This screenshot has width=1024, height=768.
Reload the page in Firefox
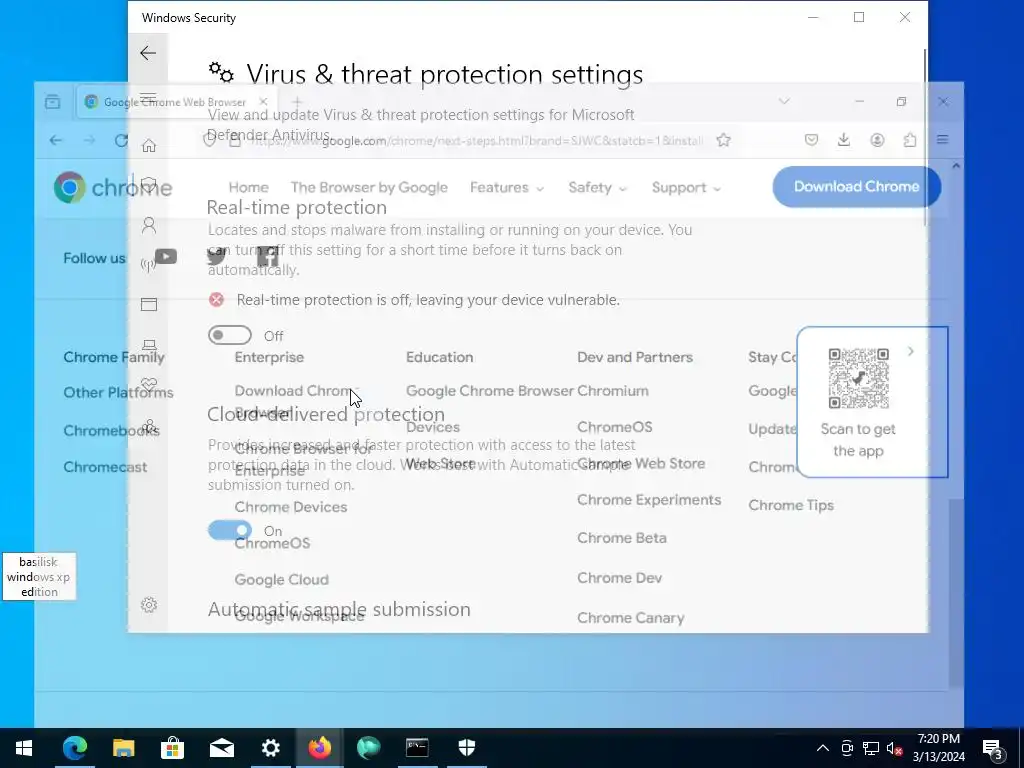point(121,140)
